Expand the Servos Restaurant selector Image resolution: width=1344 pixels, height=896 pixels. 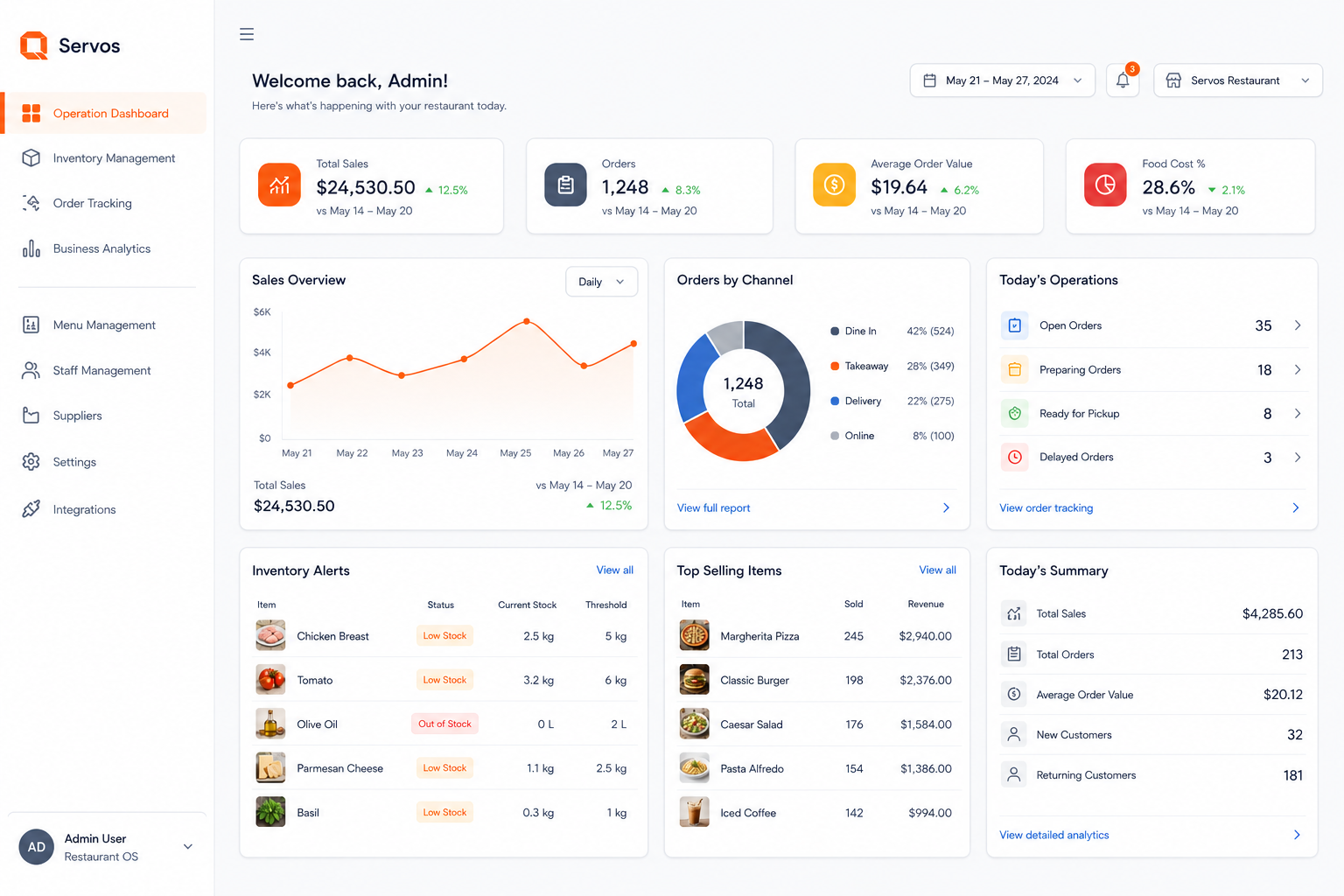tap(1237, 80)
